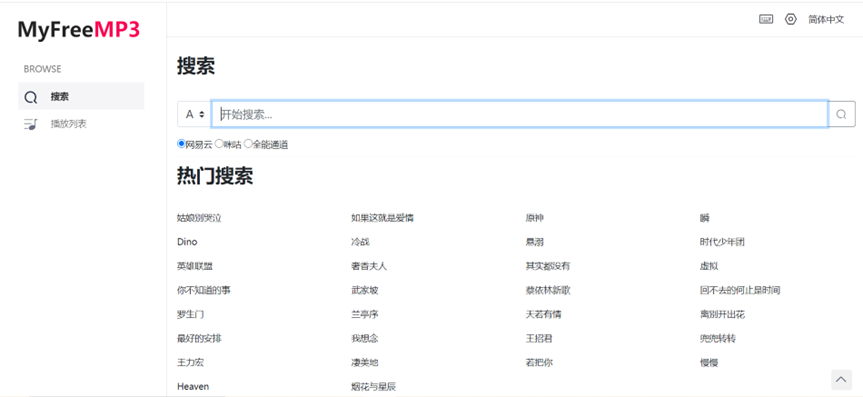
Task: Choose trending term 其实都没有
Action: click(x=548, y=266)
